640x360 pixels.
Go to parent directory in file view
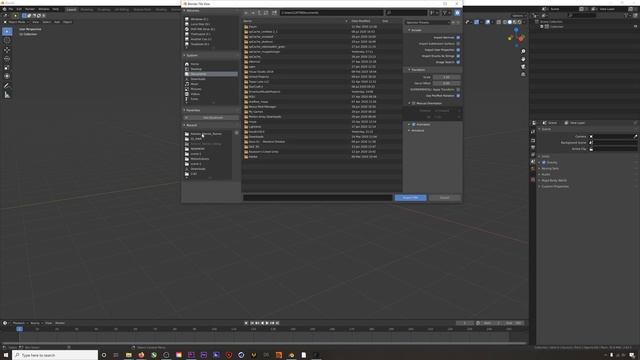click(259, 13)
